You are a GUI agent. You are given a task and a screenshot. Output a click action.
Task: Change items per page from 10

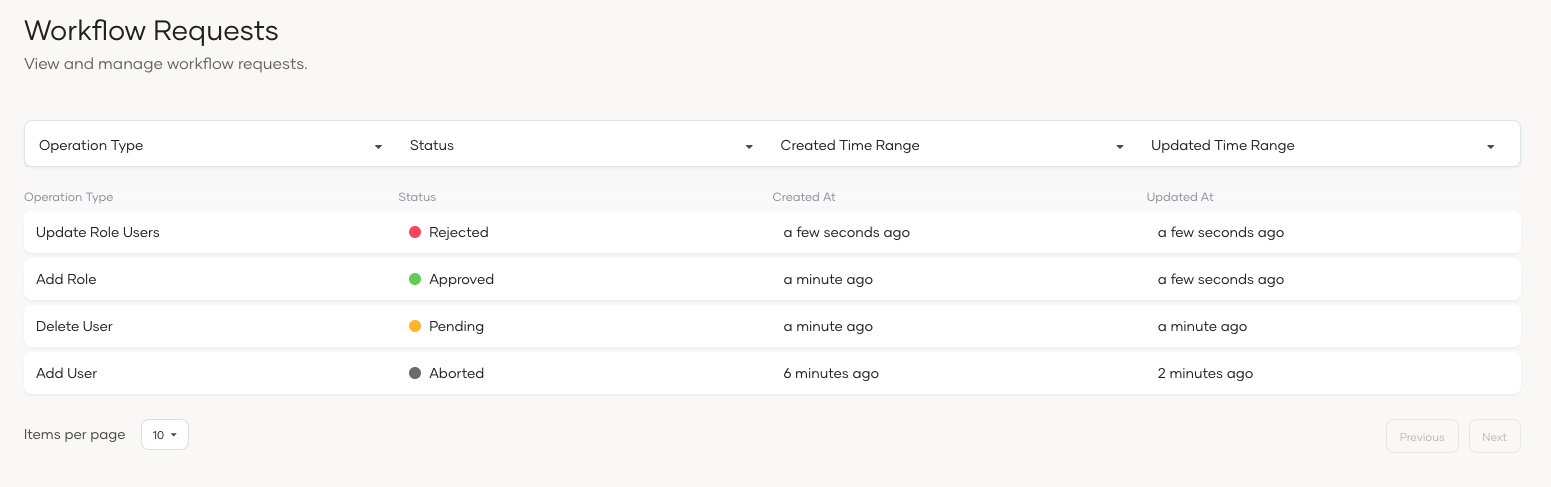(165, 435)
